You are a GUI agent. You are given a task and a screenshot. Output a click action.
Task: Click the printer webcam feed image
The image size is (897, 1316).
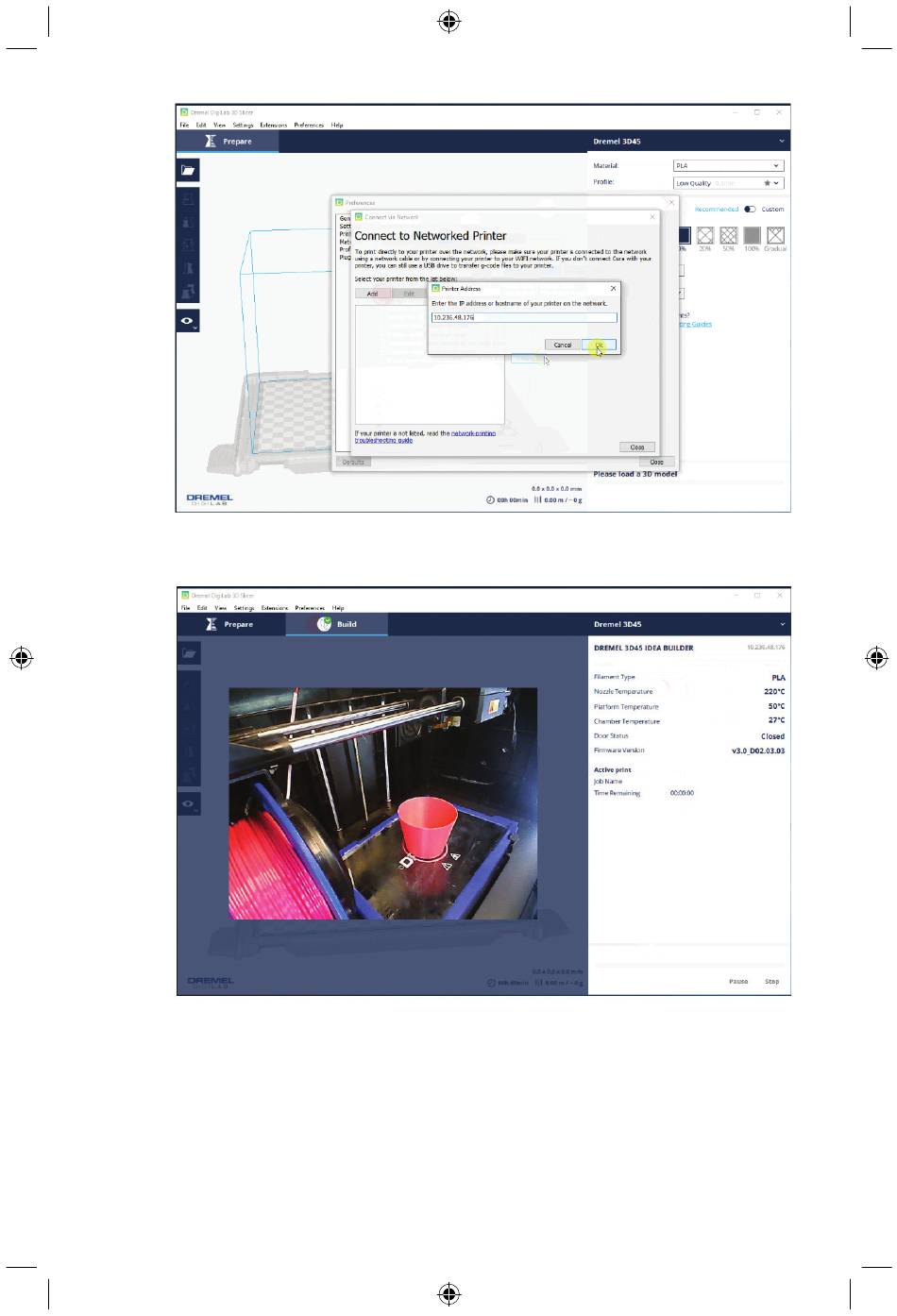pyautogui.click(x=383, y=803)
